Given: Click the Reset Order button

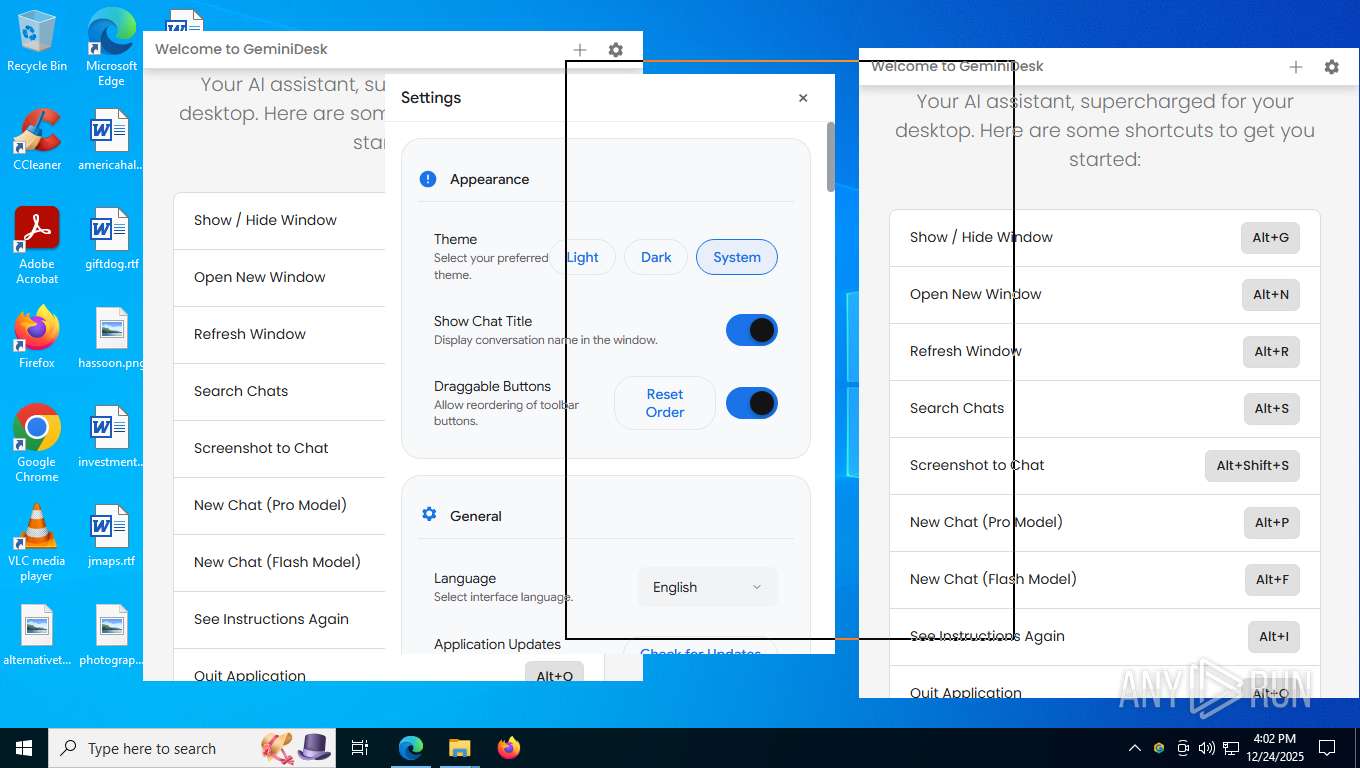Looking at the screenshot, I should [x=665, y=403].
